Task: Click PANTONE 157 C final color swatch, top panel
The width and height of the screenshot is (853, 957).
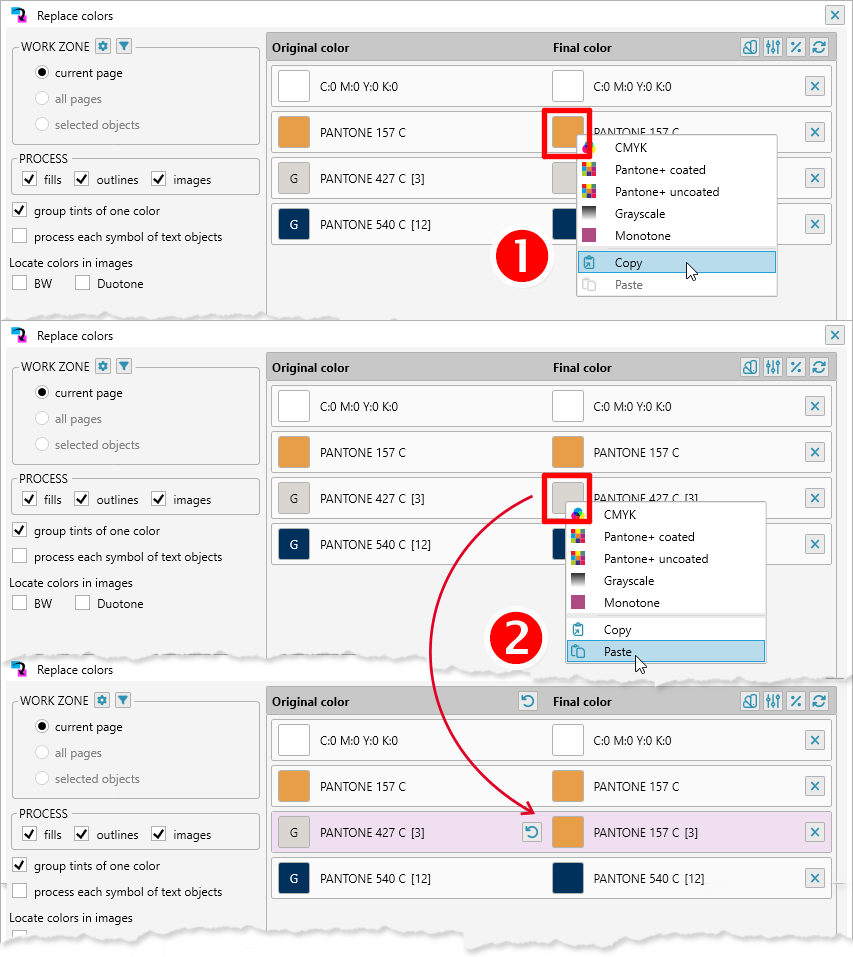Action: coord(567,132)
